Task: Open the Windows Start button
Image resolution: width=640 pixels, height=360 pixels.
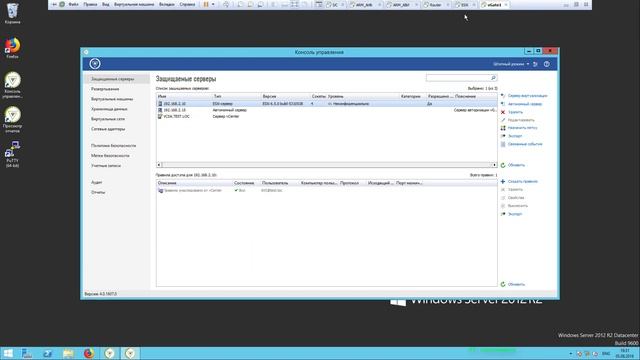Action: pyautogui.click(x=8, y=353)
